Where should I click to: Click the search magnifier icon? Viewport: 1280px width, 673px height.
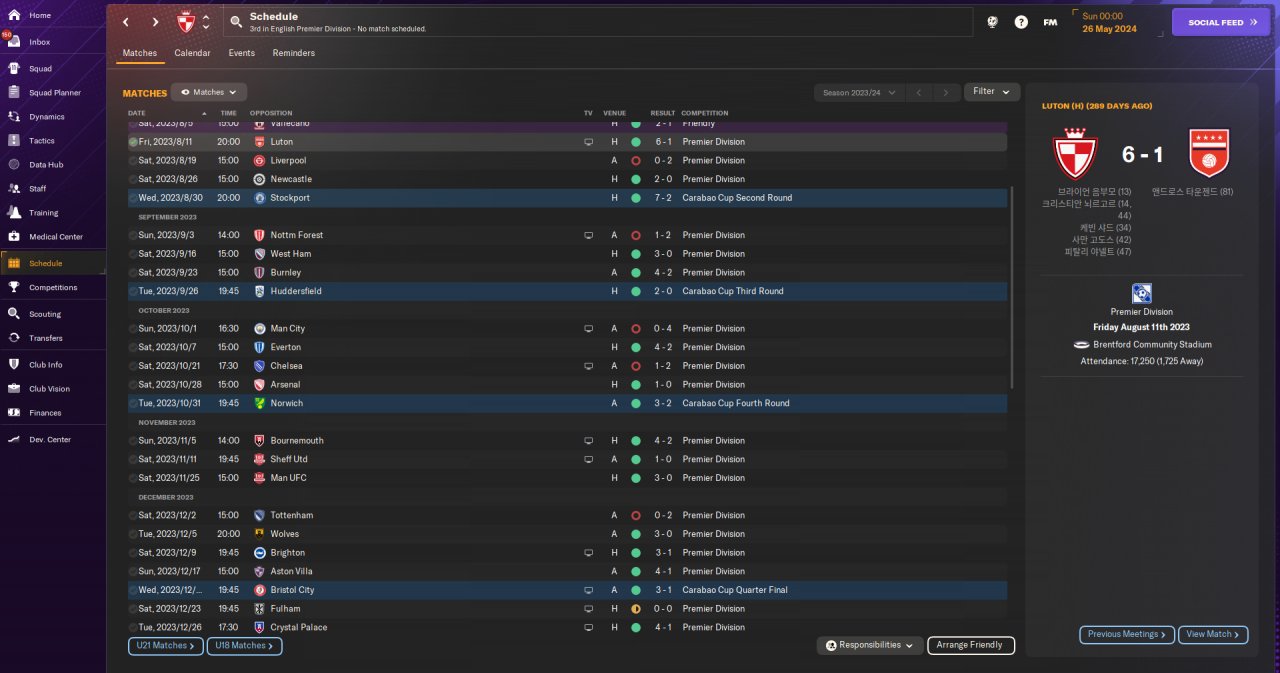coord(235,22)
